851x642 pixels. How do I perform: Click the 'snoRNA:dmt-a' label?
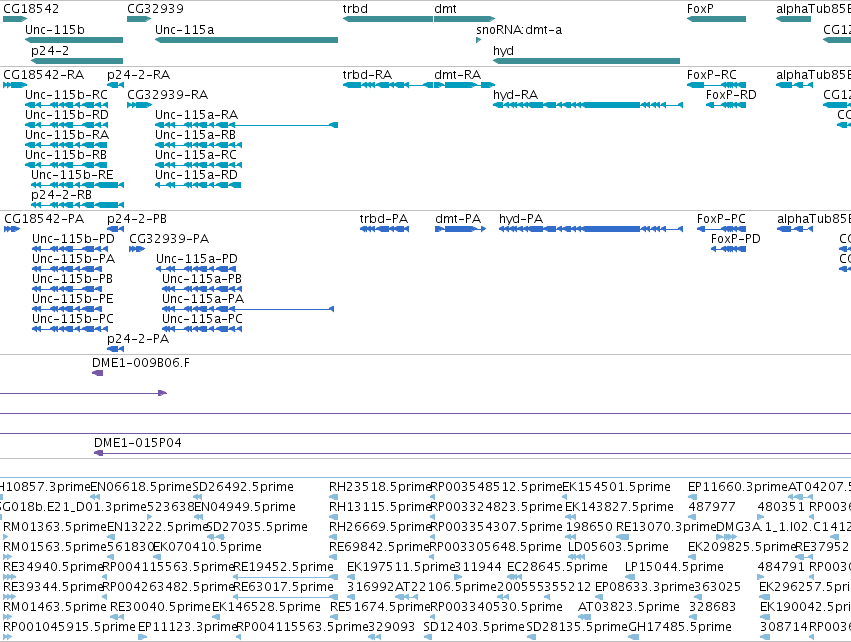(x=519, y=30)
